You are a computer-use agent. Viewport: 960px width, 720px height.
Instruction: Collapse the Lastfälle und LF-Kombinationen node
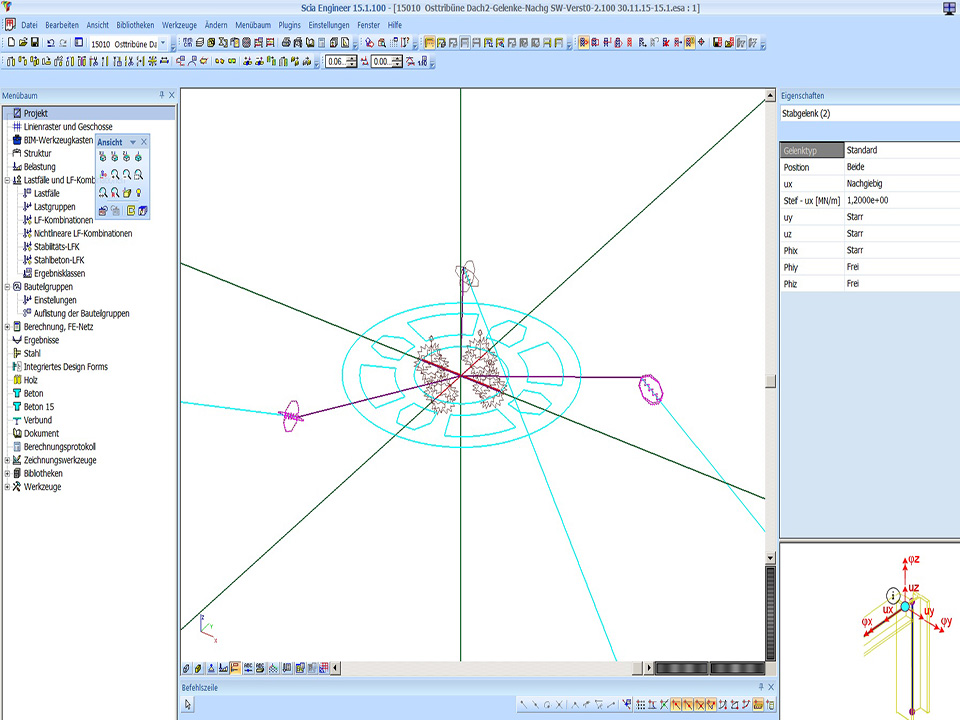[7, 180]
